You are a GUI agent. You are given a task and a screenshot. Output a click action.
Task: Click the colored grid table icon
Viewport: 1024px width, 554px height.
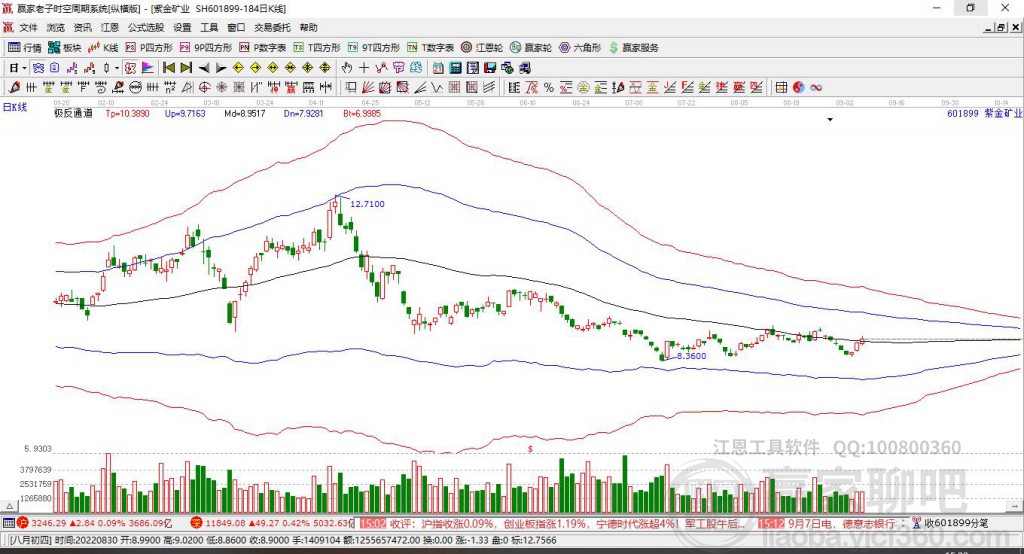(781, 88)
